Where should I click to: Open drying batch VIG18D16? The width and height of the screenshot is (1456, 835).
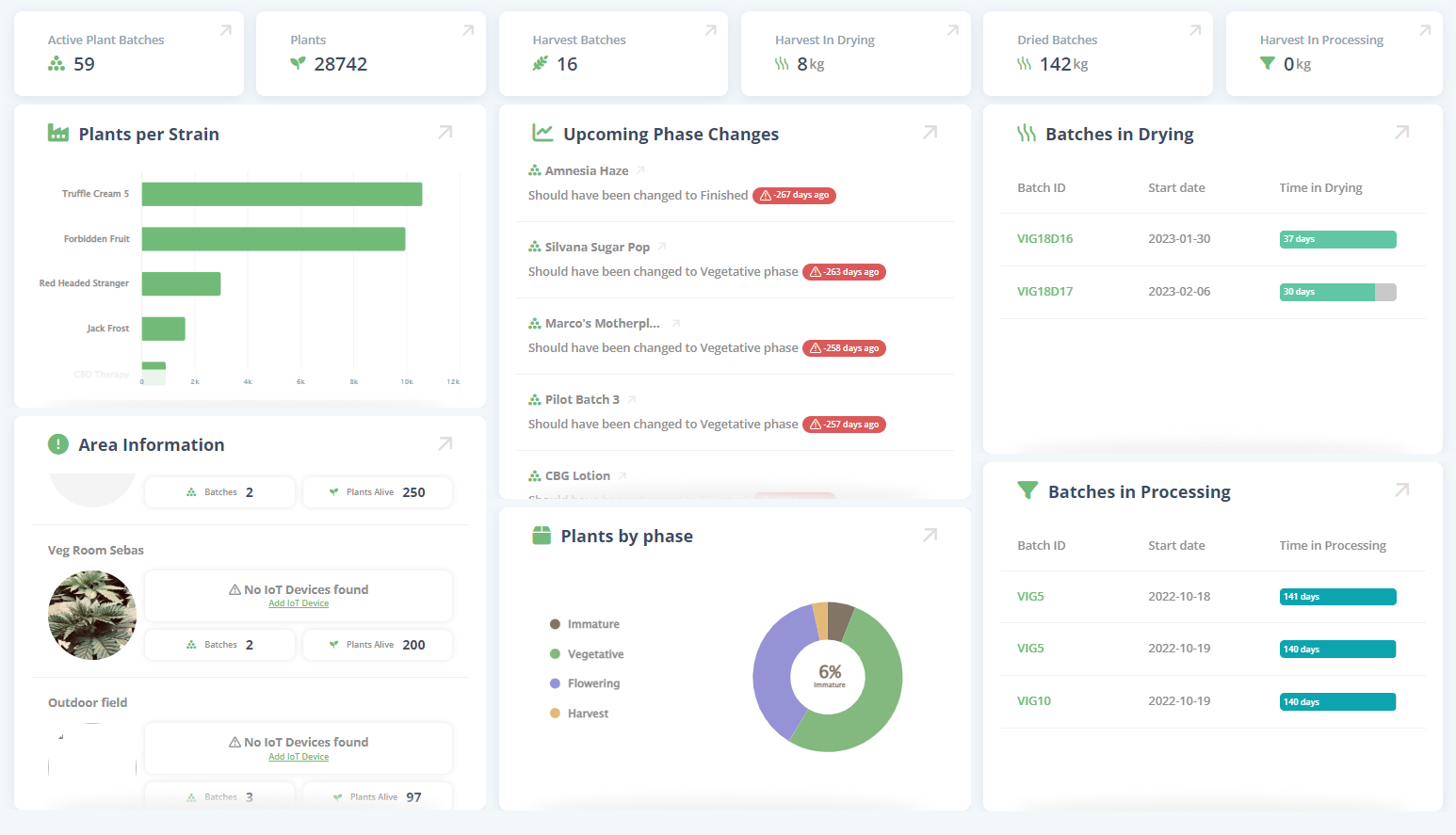[x=1044, y=239]
